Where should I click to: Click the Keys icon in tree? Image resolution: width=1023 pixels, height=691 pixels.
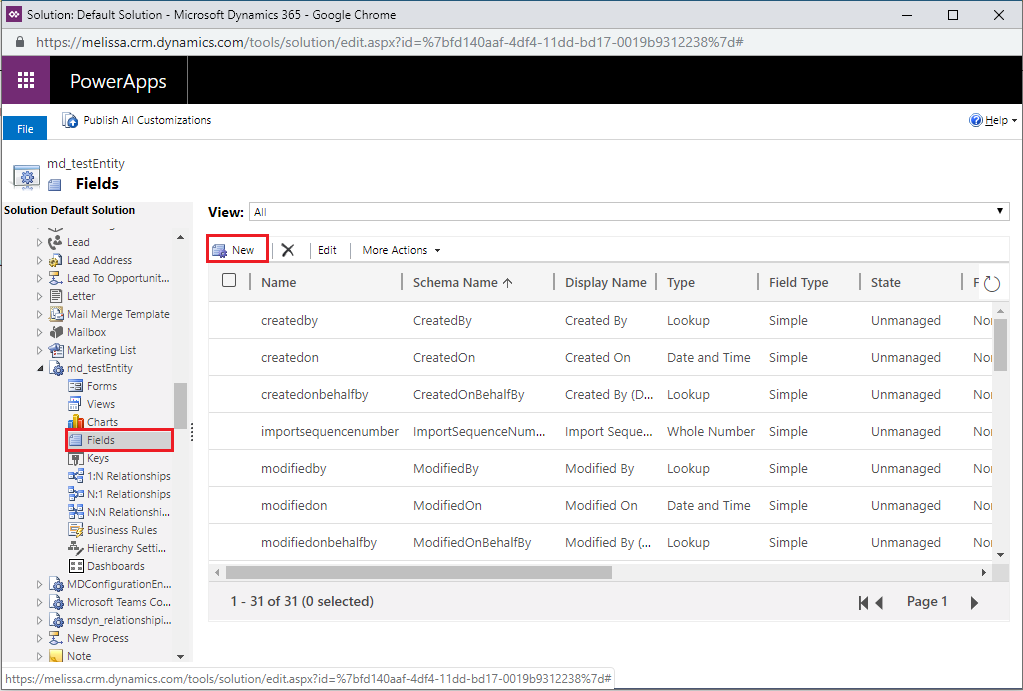76,459
